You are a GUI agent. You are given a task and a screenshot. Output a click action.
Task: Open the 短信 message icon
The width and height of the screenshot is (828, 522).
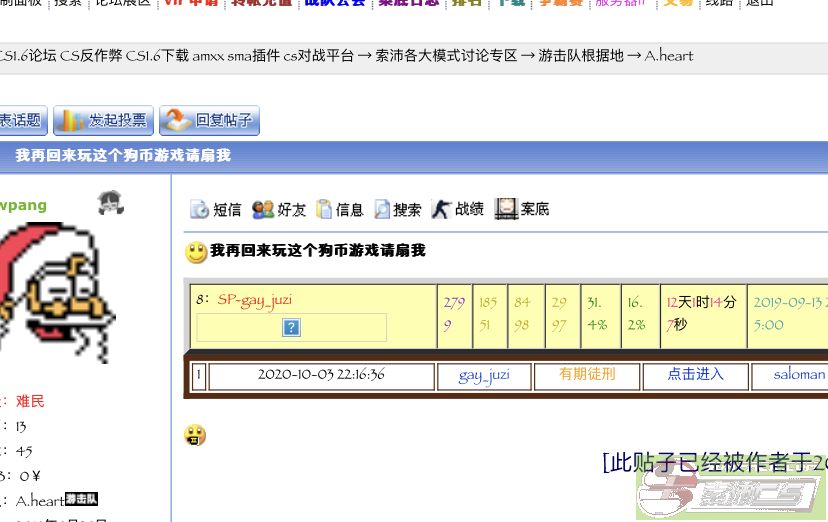[199, 209]
